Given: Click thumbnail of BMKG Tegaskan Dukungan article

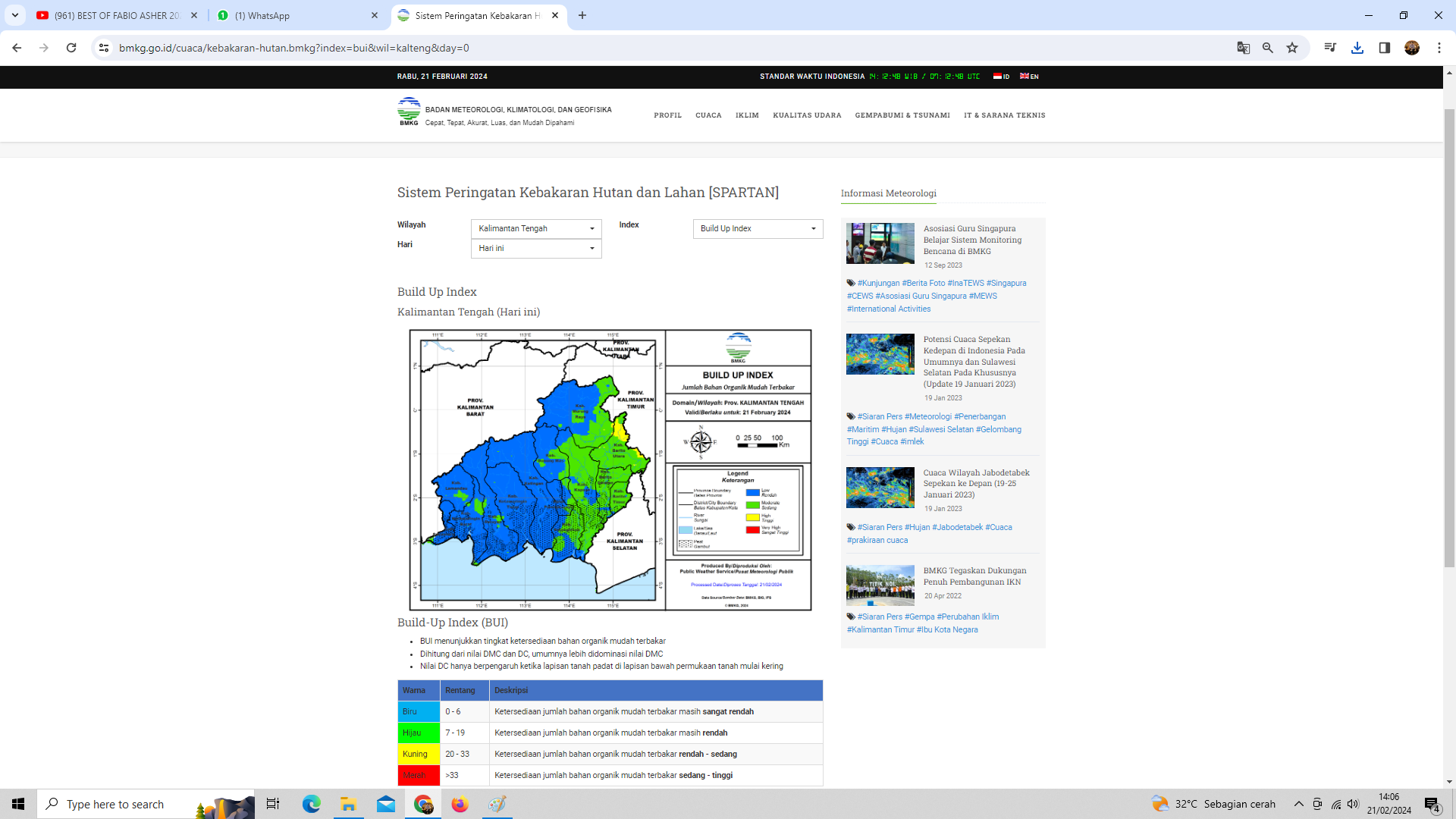Looking at the screenshot, I should 880,585.
